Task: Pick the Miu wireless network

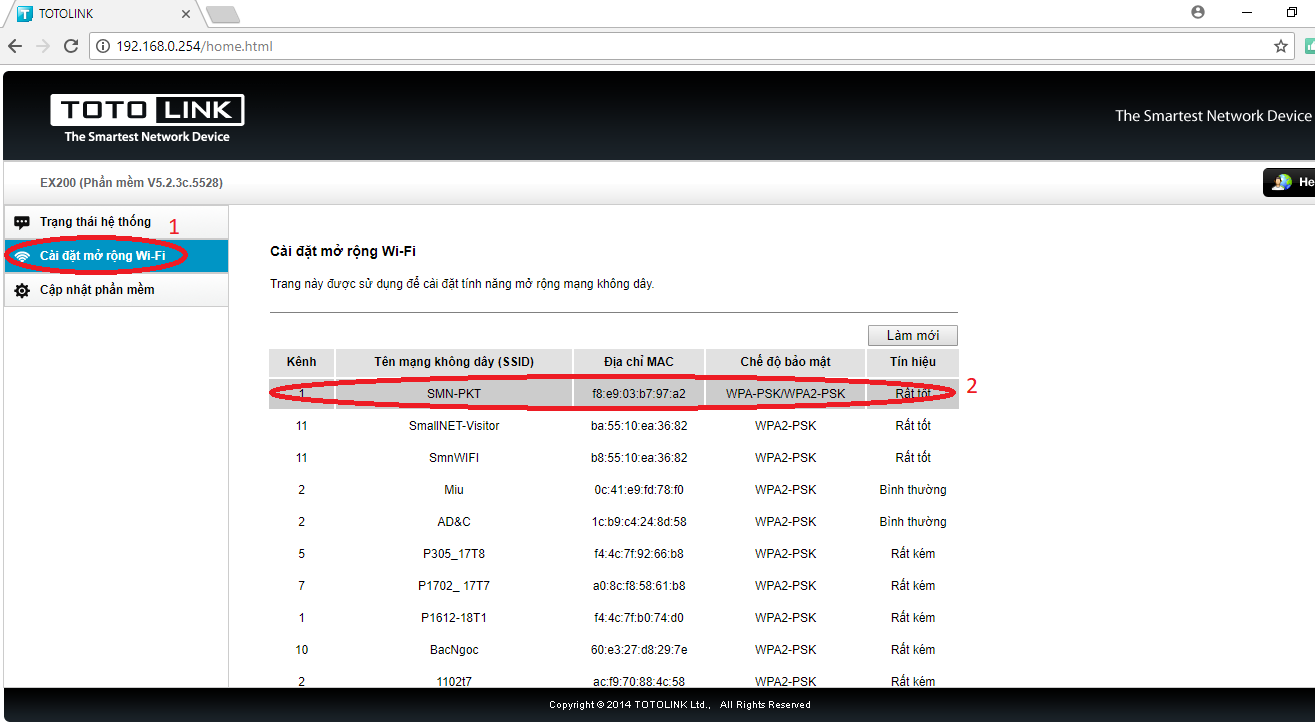Action: [x=454, y=489]
